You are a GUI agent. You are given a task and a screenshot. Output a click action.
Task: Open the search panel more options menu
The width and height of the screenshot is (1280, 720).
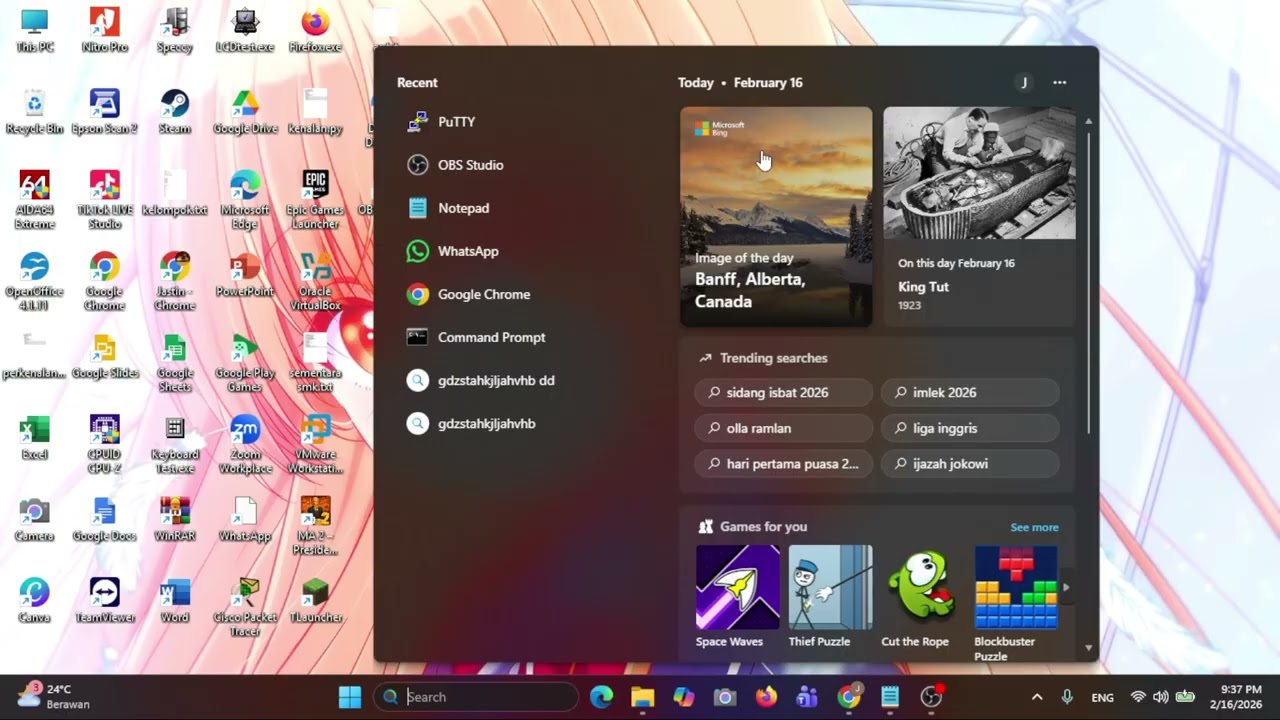(1060, 83)
